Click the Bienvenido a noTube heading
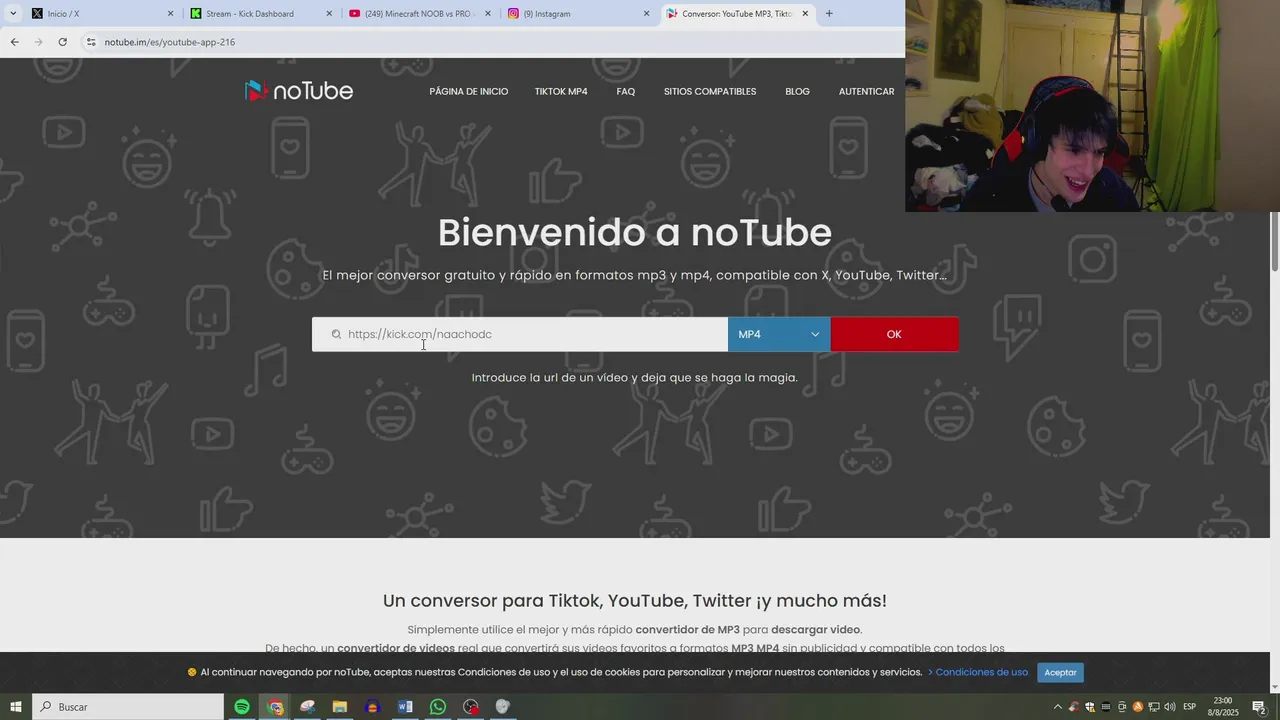Viewport: 1280px width, 720px height. (x=635, y=232)
